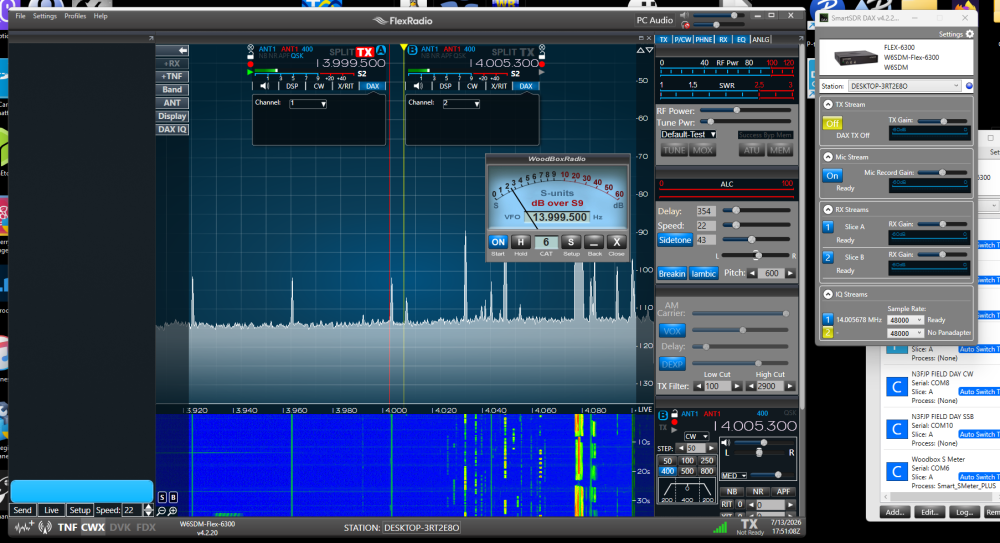Image resolution: width=1000 pixels, height=543 pixels.
Task: Click the slice B letter badge in flag
Action: (412, 50)
